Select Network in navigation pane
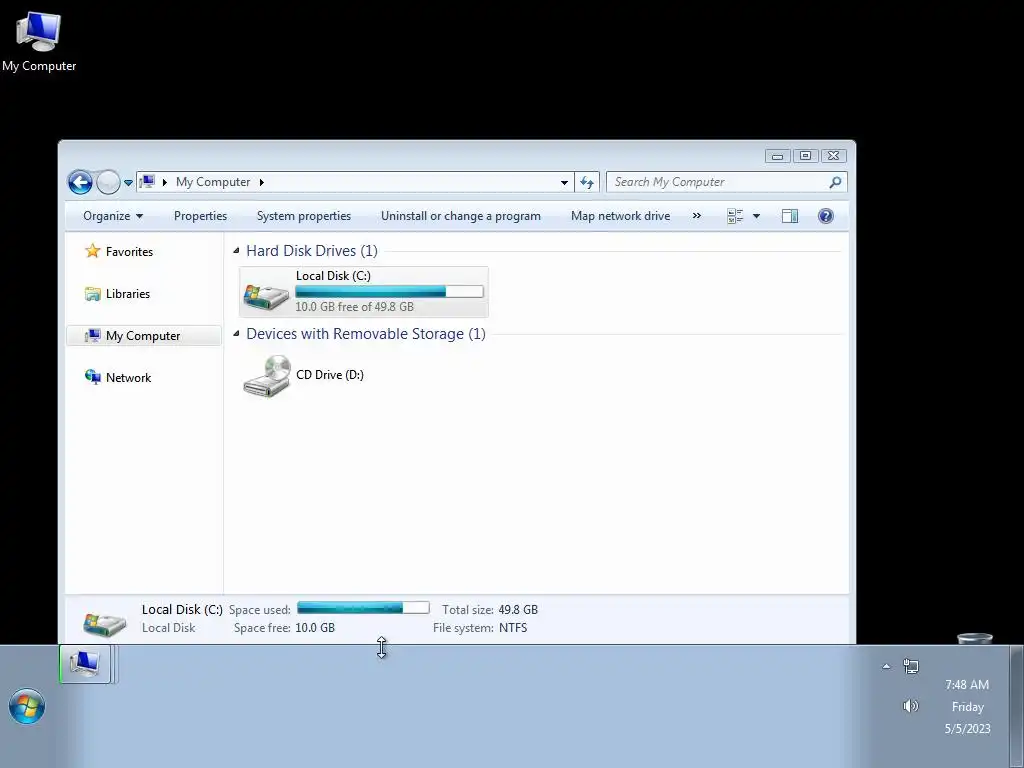The height and width of the screenshot is (768, 1024). tap(128, 377)
